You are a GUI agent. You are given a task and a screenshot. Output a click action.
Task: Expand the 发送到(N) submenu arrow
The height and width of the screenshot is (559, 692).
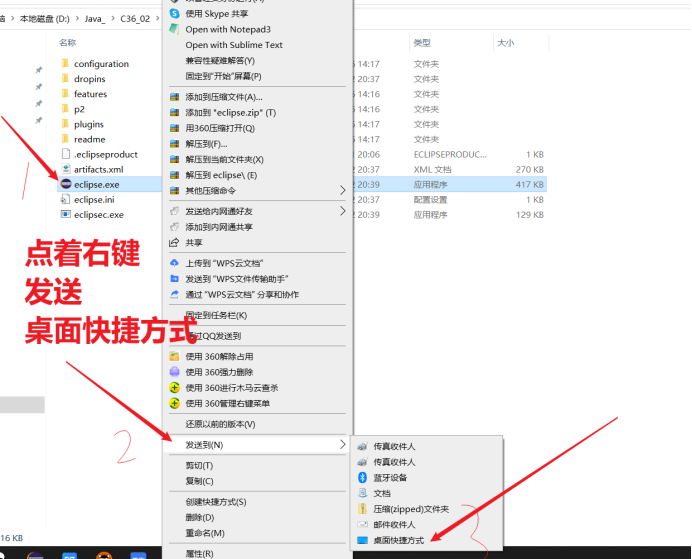click(342, 444)
